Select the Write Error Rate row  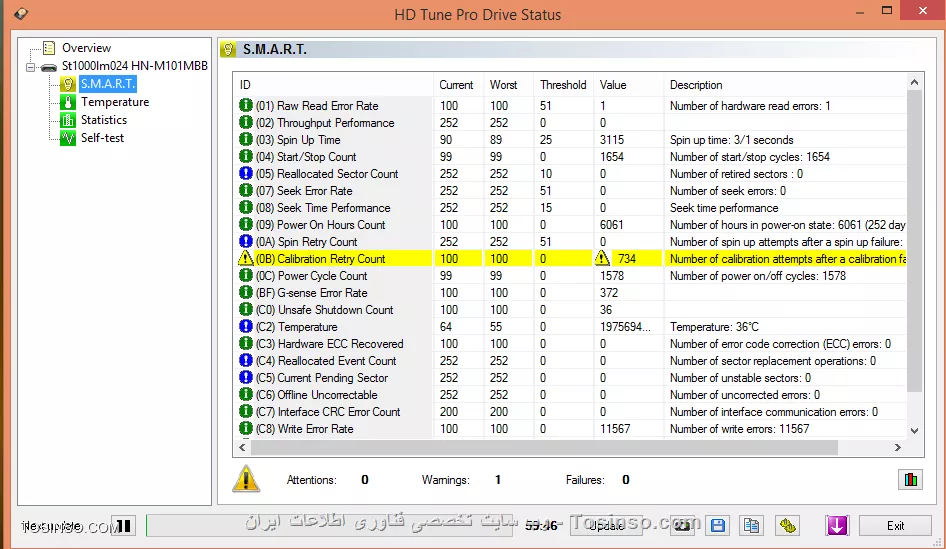tap(570, 429)
